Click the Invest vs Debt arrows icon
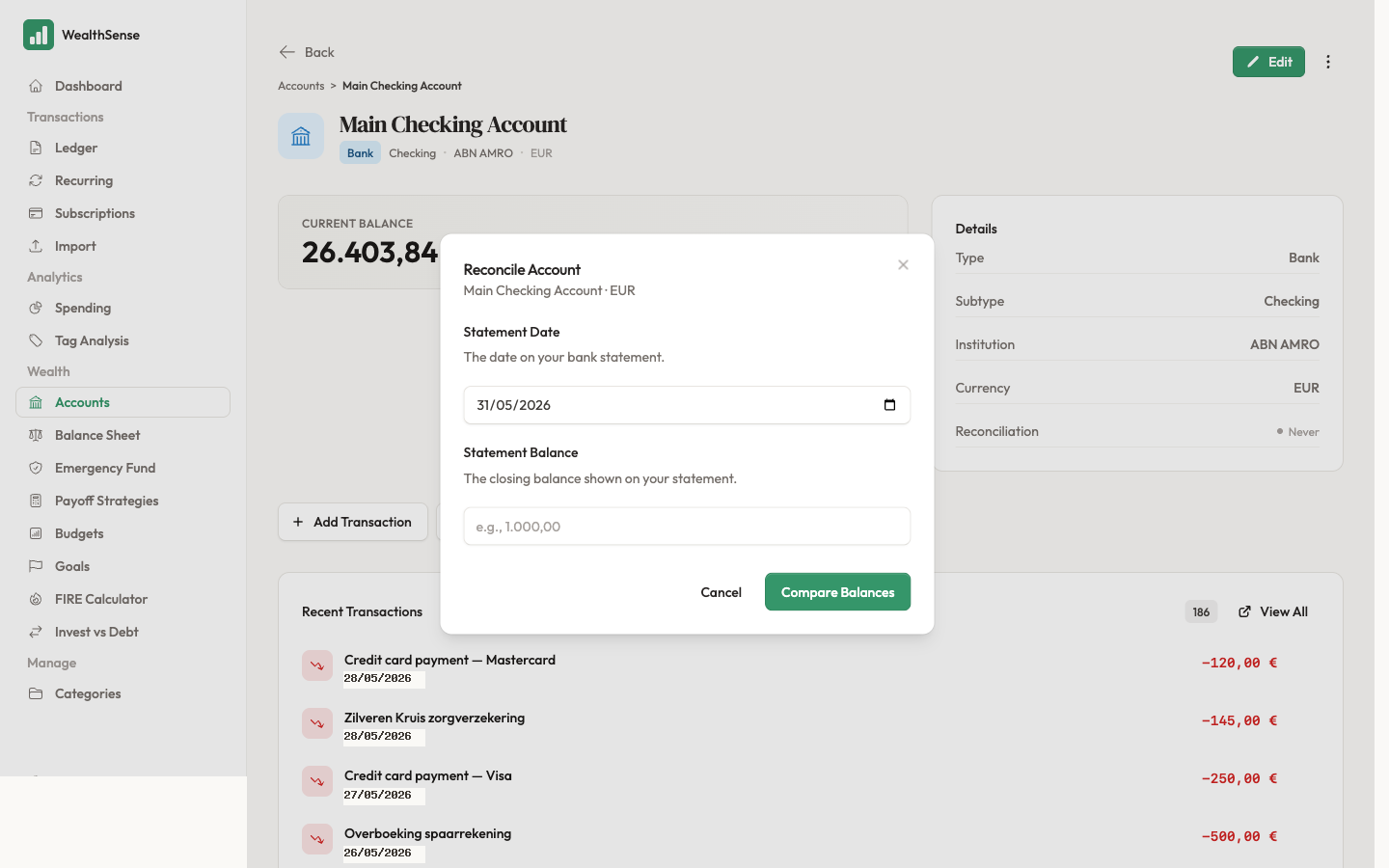Viewport: 1389px width, 868px height. 36,632
